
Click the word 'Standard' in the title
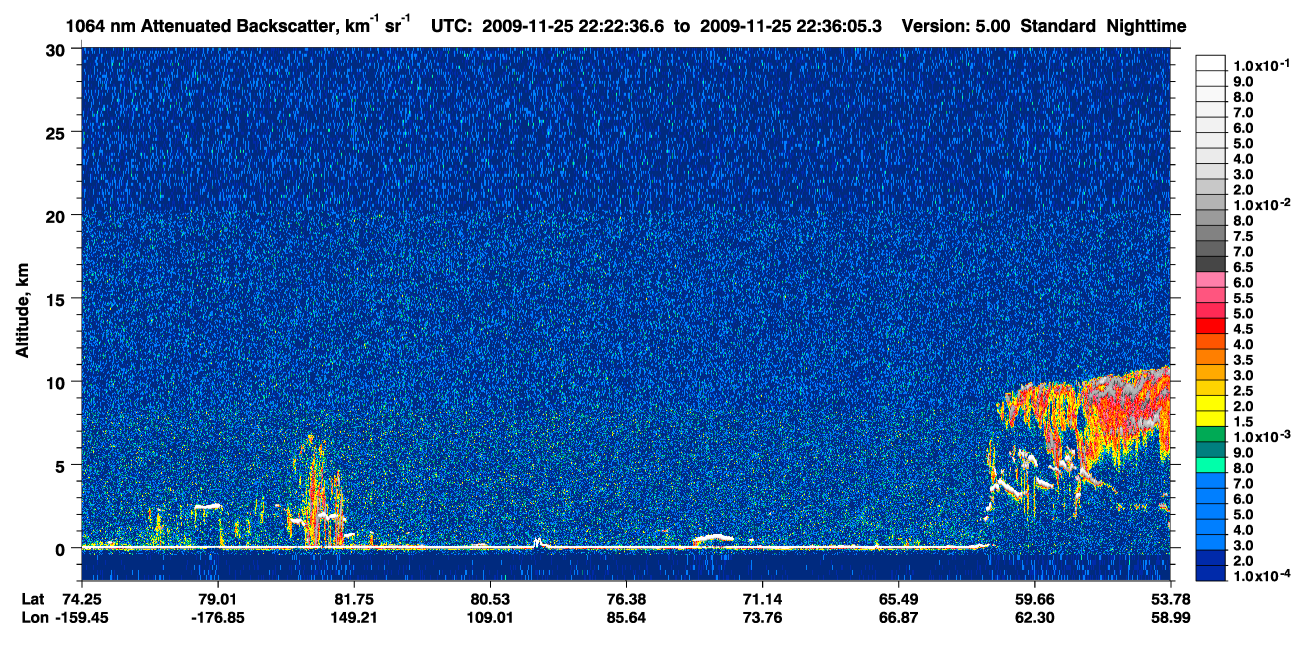(1060, 26)
